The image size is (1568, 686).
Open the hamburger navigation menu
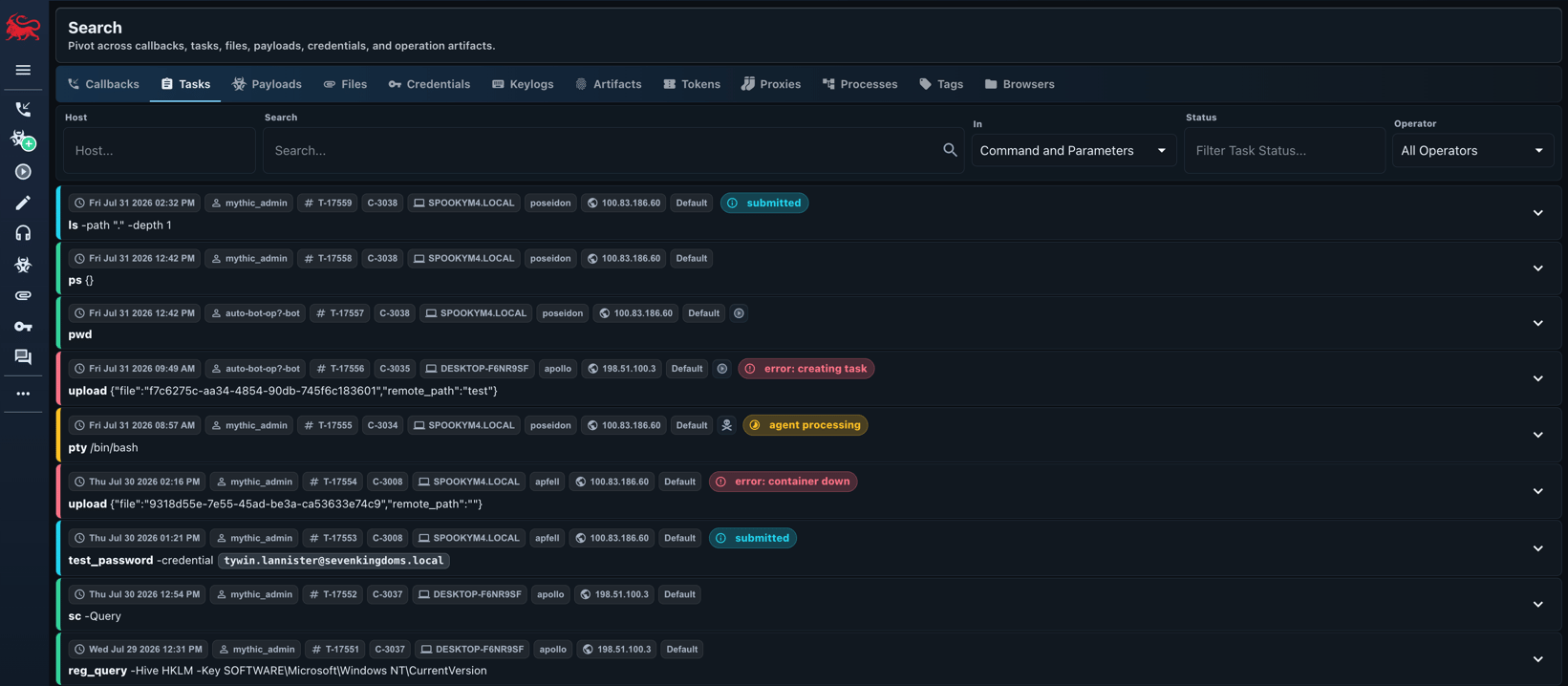(x=23, y=70)
